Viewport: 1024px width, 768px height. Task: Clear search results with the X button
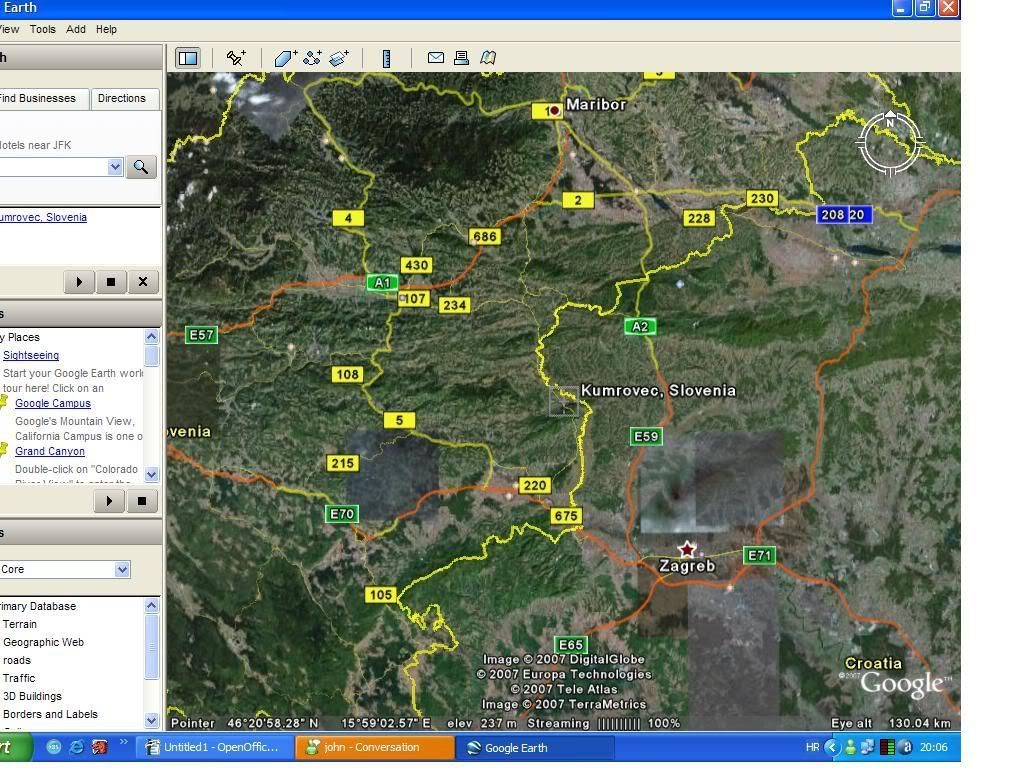(142, 282)
